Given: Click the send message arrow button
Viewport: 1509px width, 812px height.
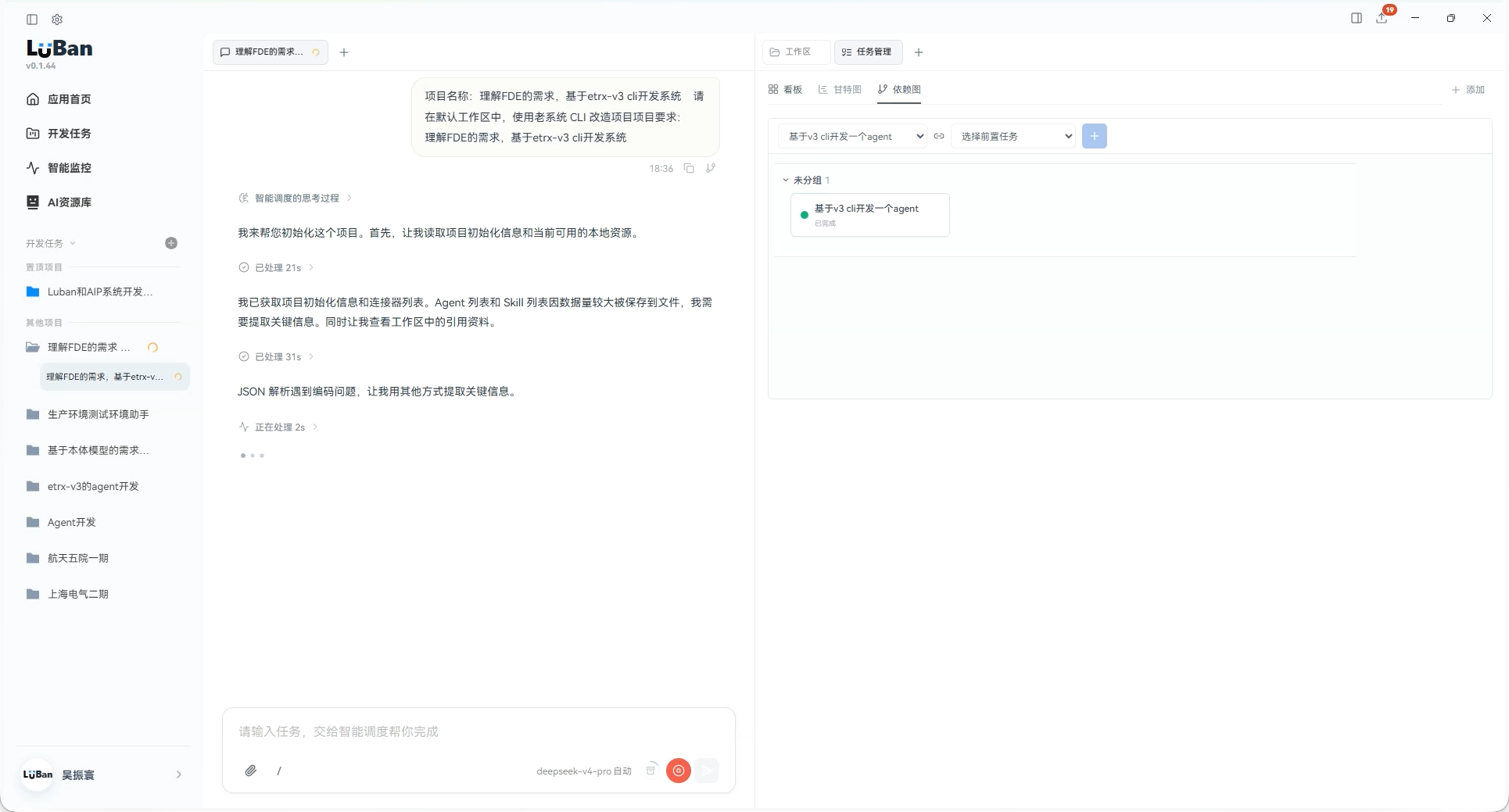Looking at the screenshot, I should 707,771.
